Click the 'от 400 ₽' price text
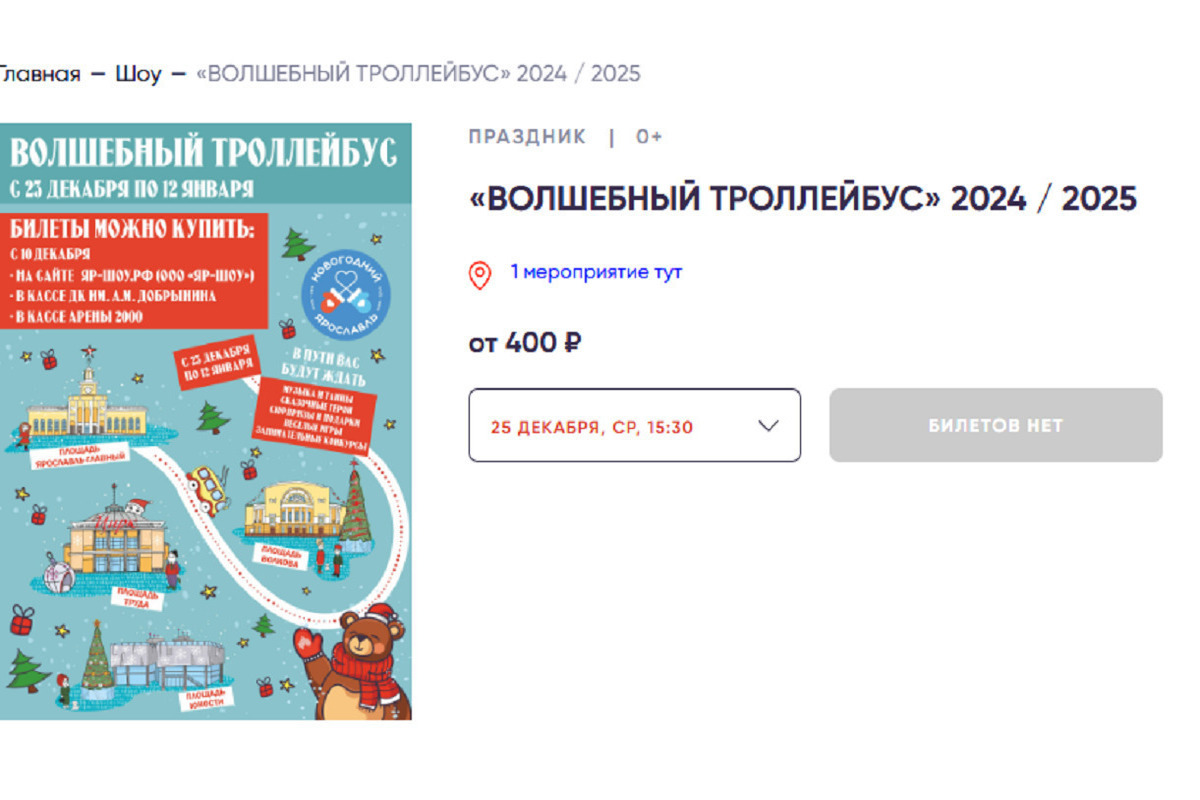The image size is (1200, 800). click(x=526, y=343)
